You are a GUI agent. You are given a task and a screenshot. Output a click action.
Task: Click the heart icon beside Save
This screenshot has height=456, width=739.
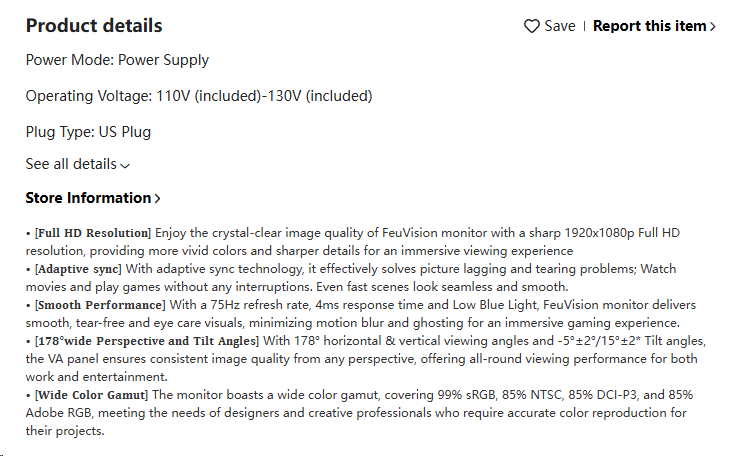532,26
